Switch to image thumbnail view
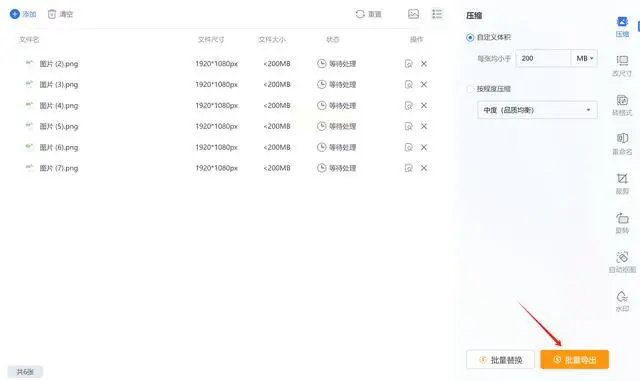Viewport: 640px width, 381px height. [413, 14]
